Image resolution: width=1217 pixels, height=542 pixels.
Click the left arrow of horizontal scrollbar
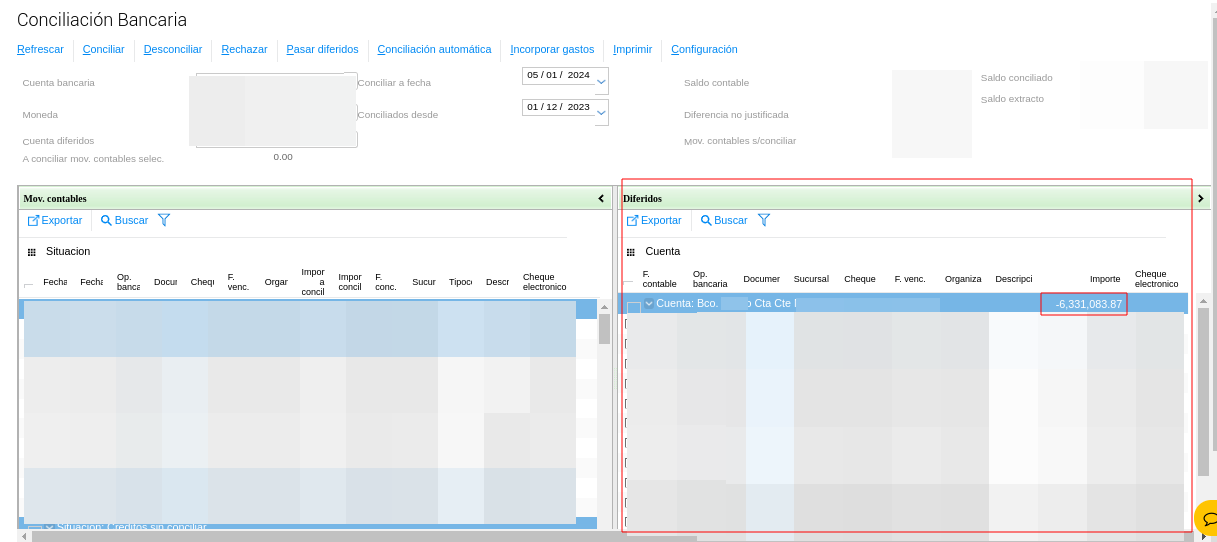pyautogui.click(x=24, y=536)
